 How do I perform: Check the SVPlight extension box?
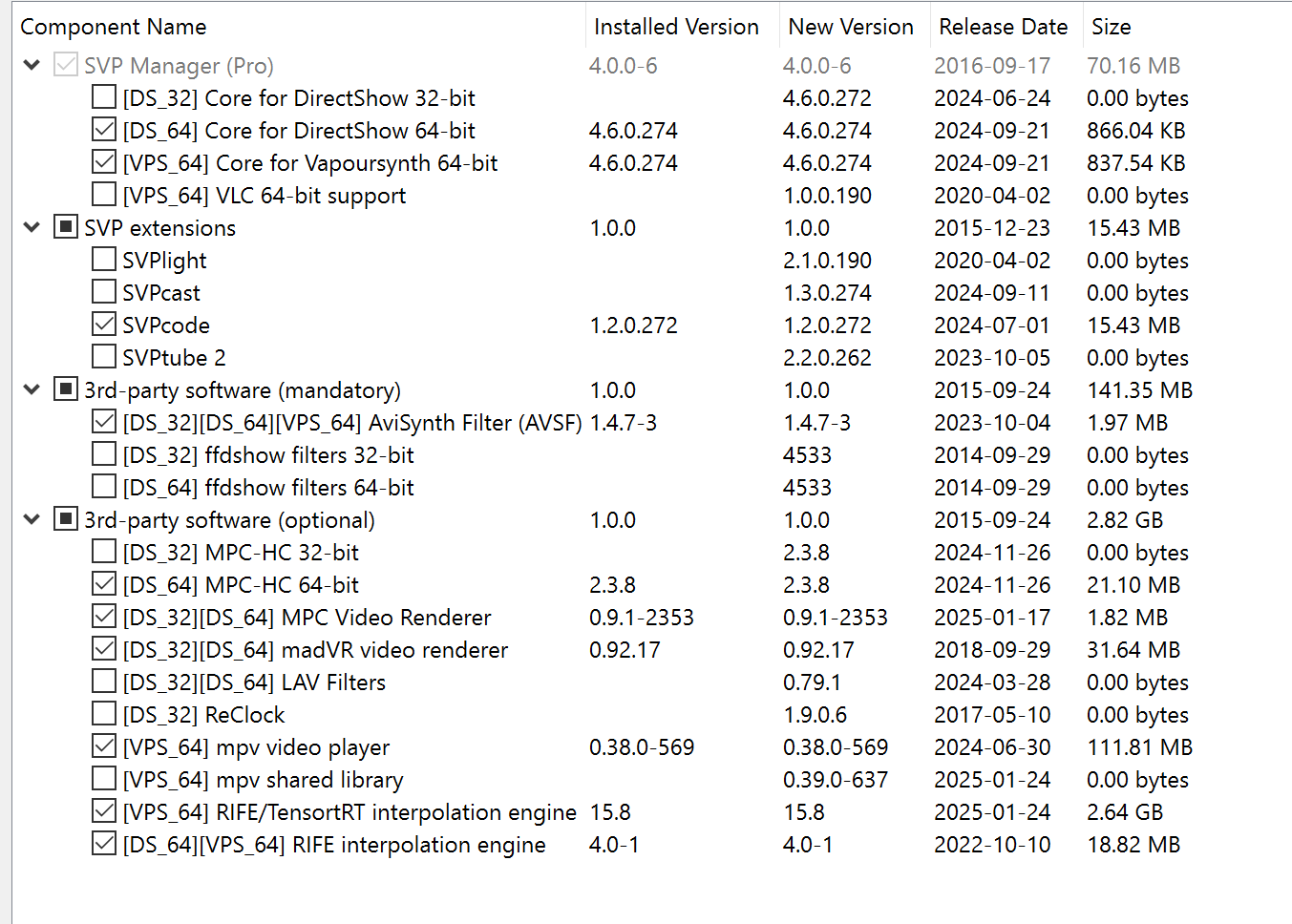pyautogui.click(x=104, y=260)
